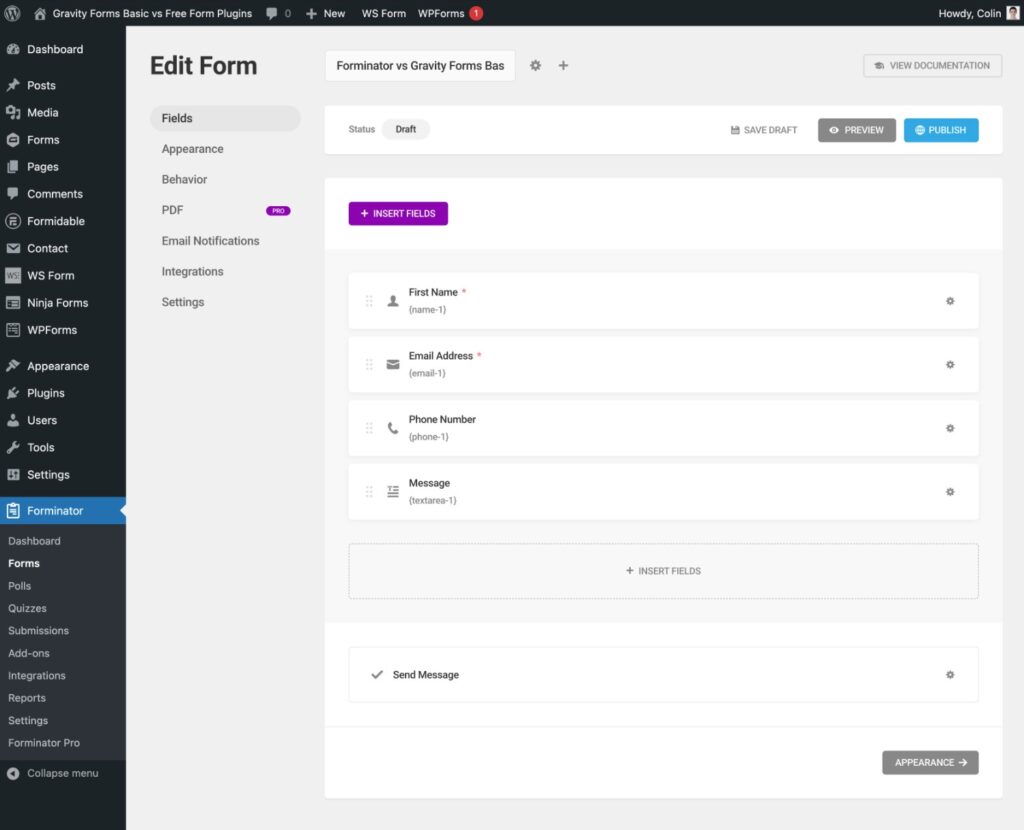
Task: Click the drag handle on the Message field
Action: [x=369, y=491]
